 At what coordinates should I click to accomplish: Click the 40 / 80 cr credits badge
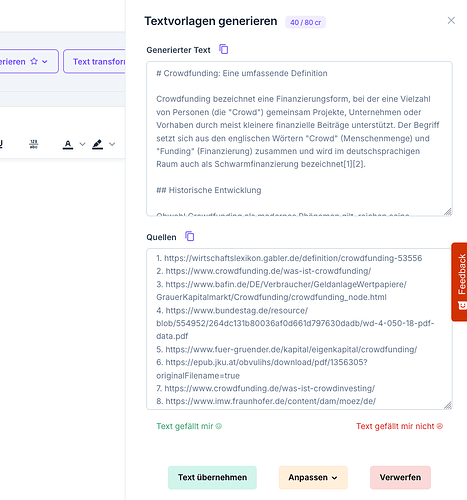[305, 22]
